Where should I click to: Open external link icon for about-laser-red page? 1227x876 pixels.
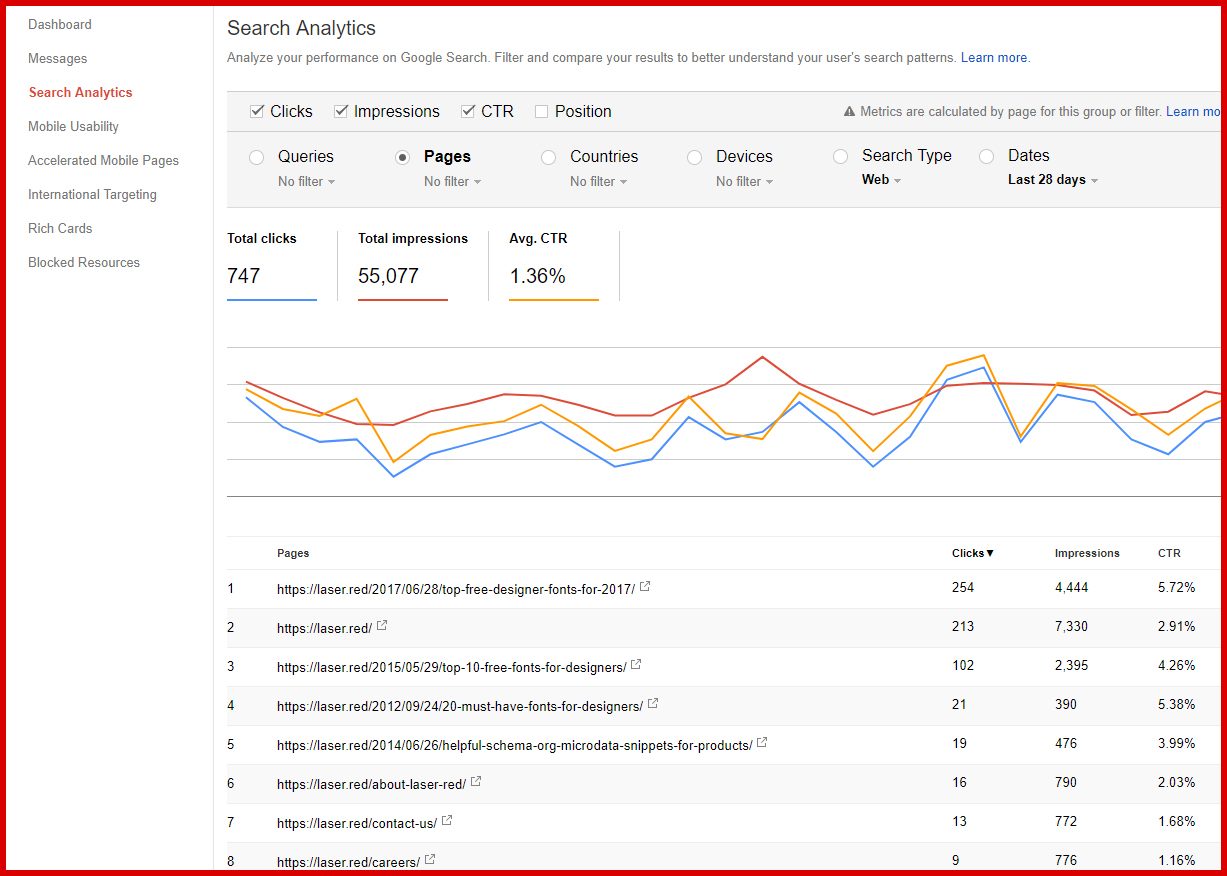[476, 782]
